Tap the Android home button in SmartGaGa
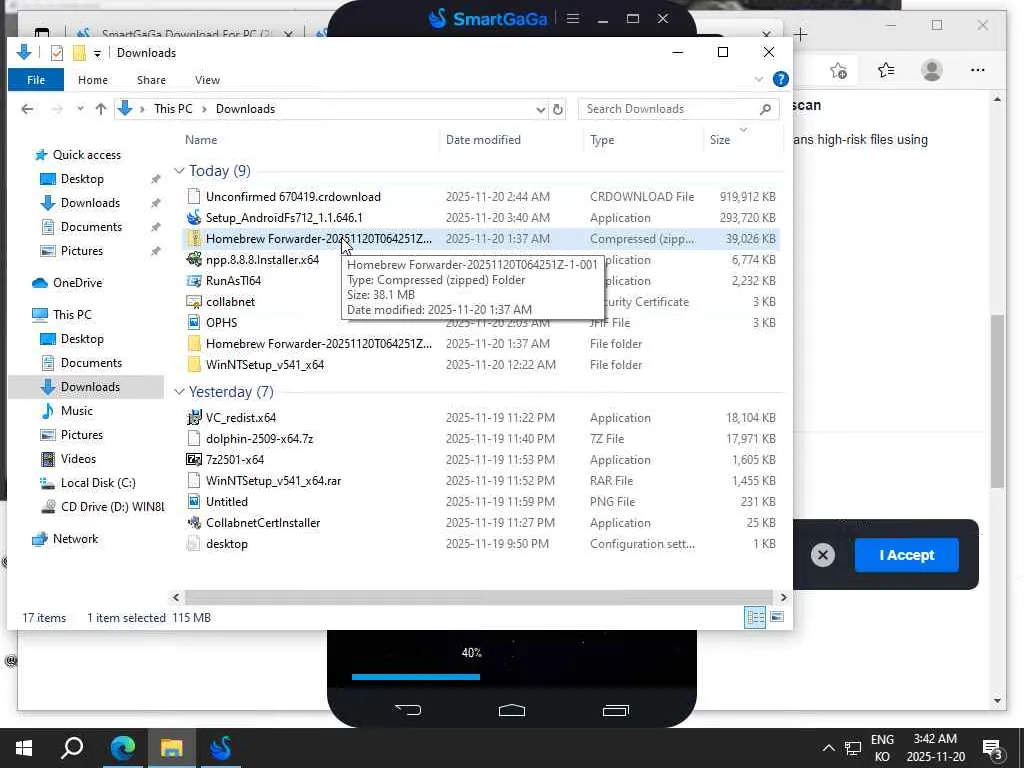Screen dimensions: 1024x768 511,710
